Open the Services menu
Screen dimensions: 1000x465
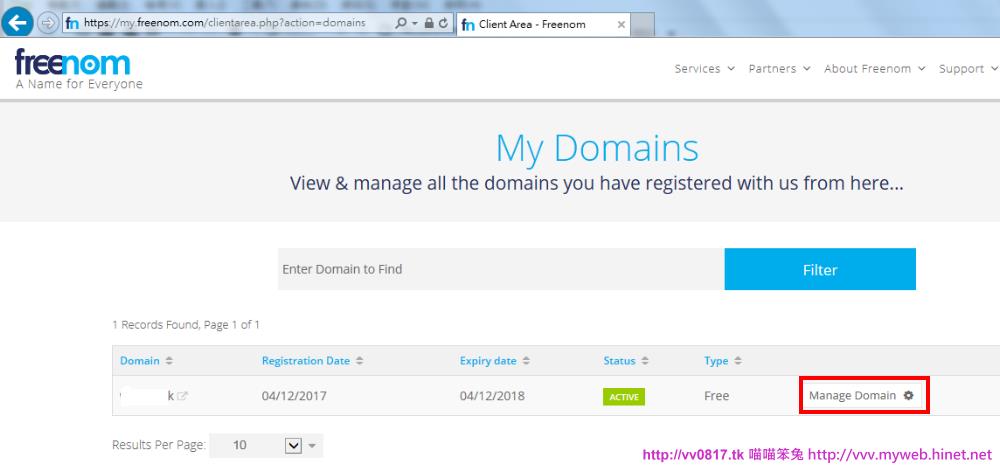(705, 69)
